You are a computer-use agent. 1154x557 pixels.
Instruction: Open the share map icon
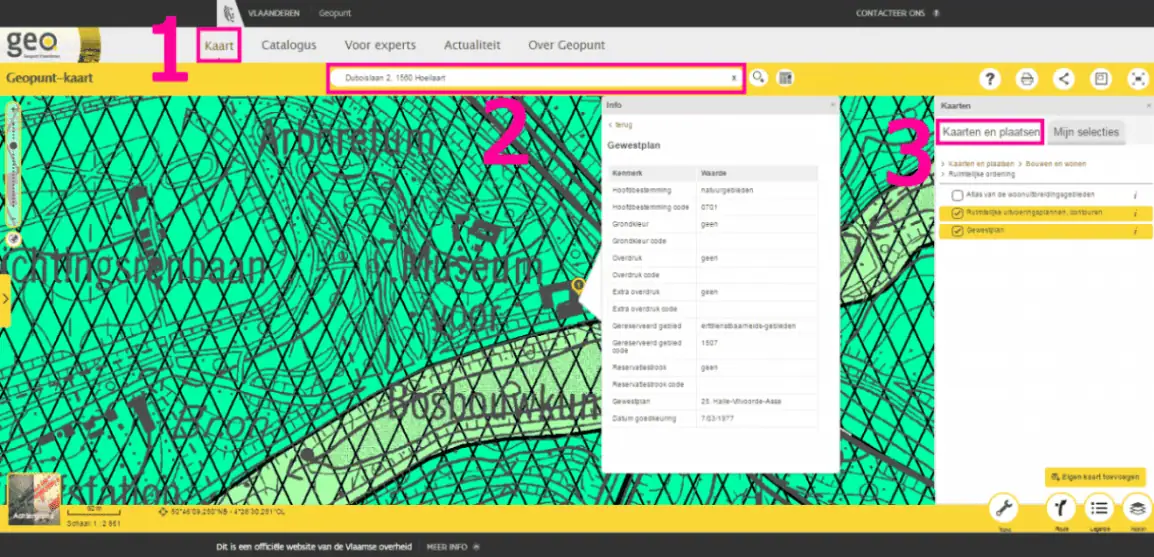1064,79
